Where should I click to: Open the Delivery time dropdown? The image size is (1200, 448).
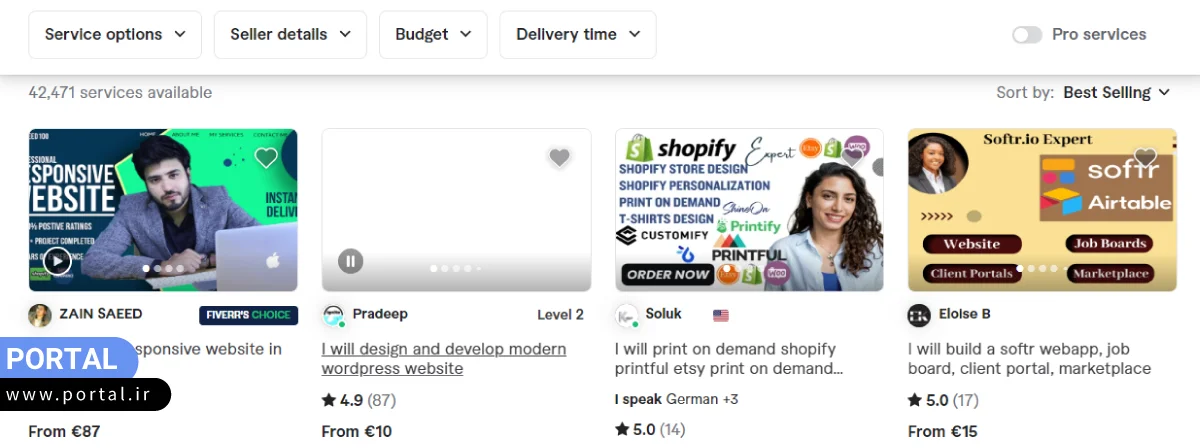pos(578,35)
